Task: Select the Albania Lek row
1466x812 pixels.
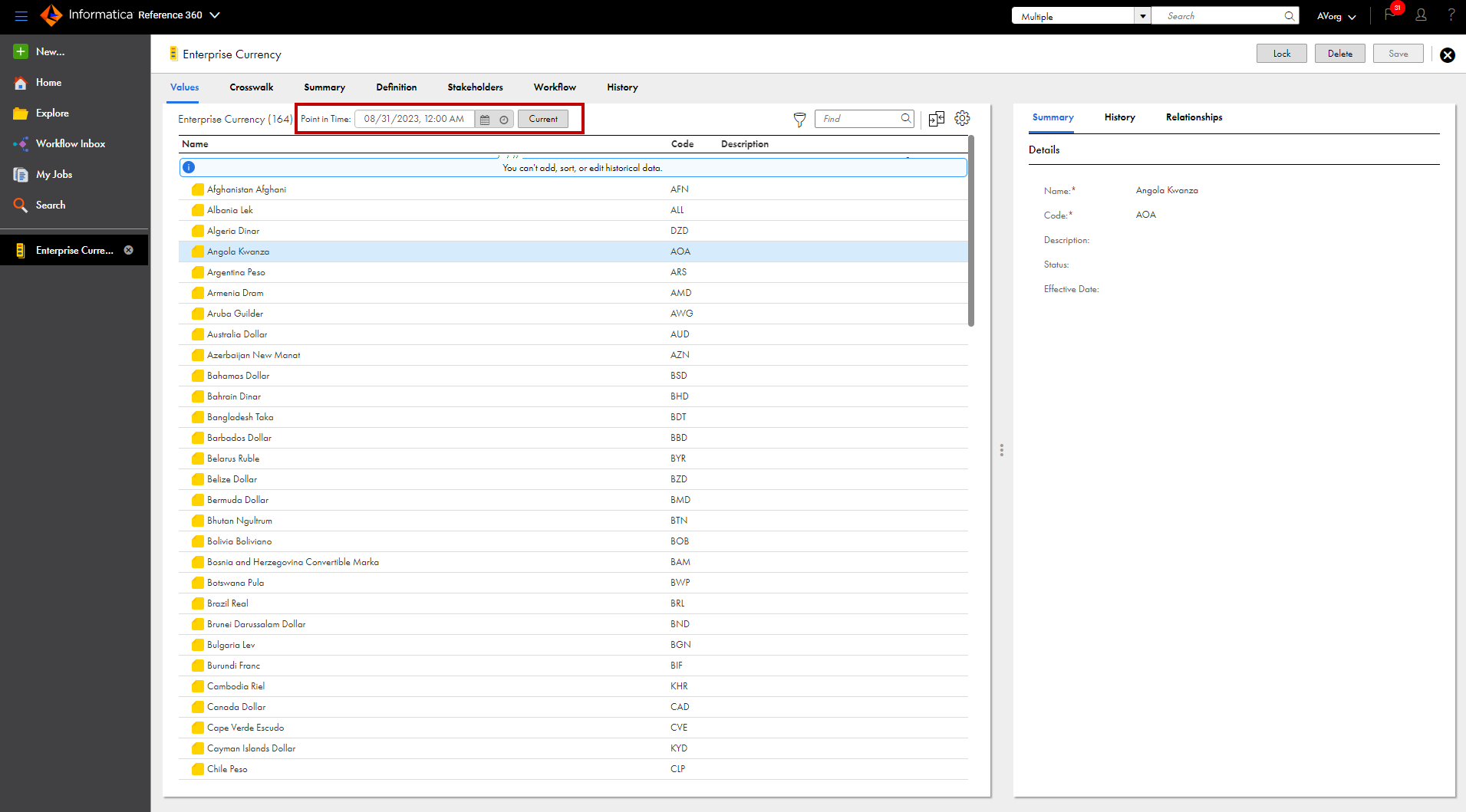Action: (x=573, y=210)
